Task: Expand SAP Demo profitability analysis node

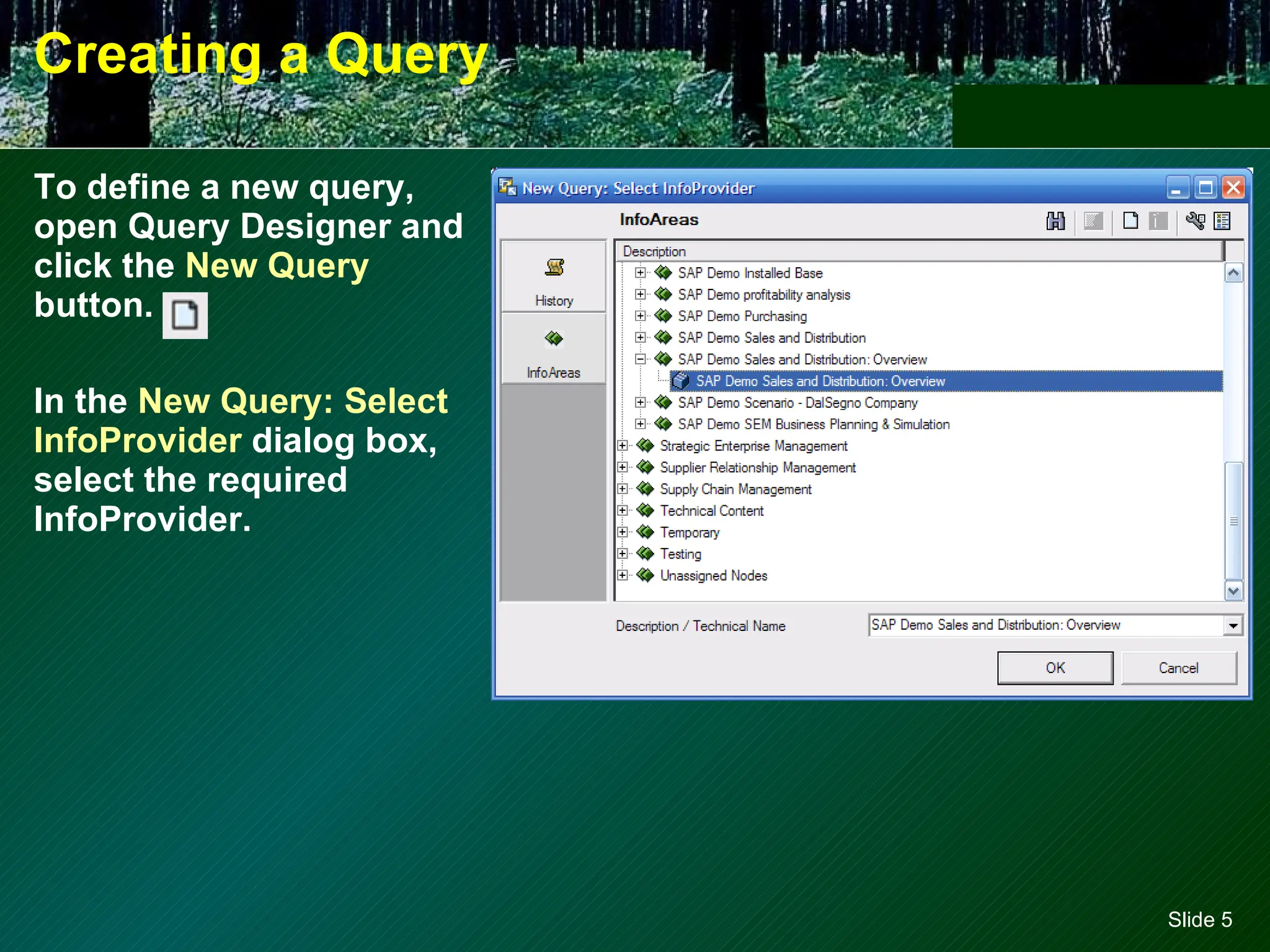Action: [x=641, y=294]
